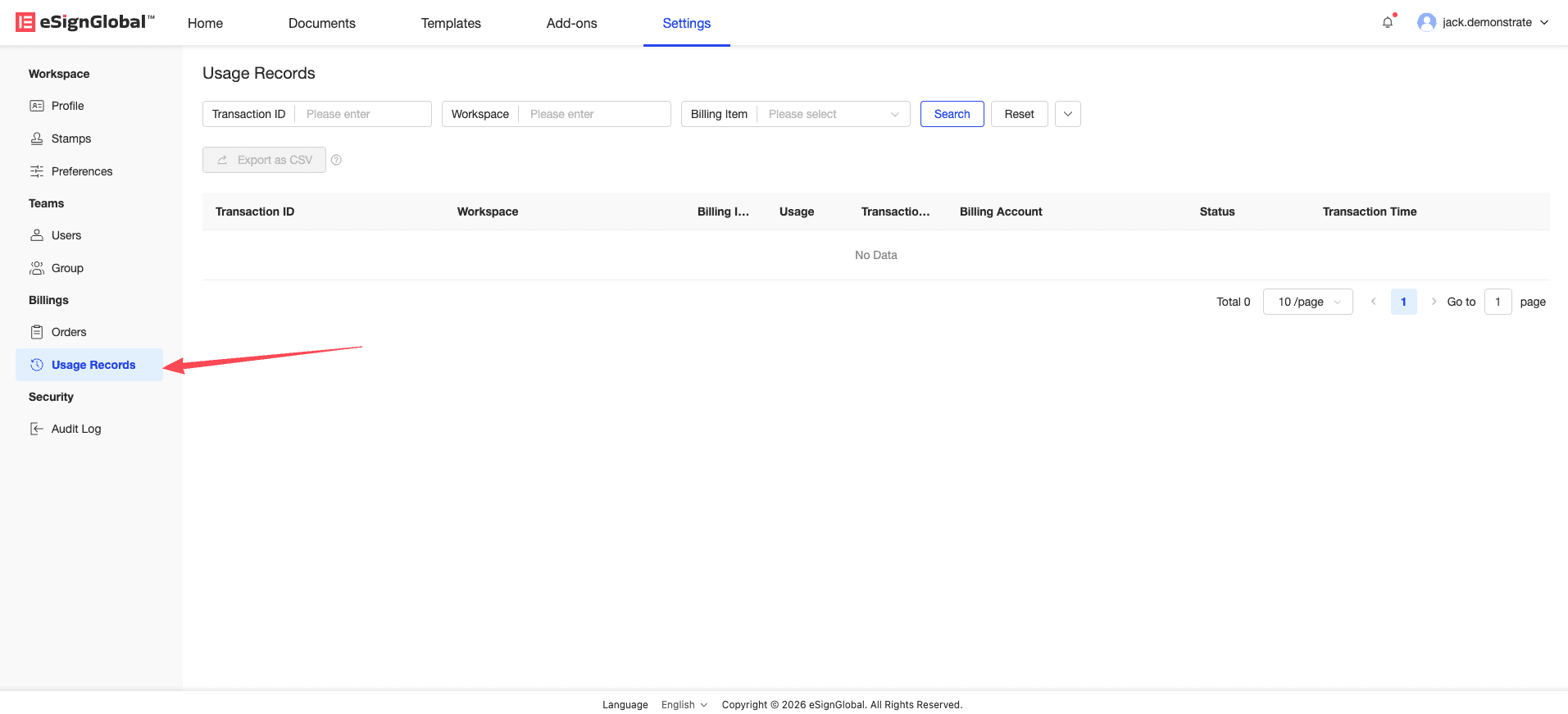
Task: Open Preferences in sidebar
Action: pos(89,171)
